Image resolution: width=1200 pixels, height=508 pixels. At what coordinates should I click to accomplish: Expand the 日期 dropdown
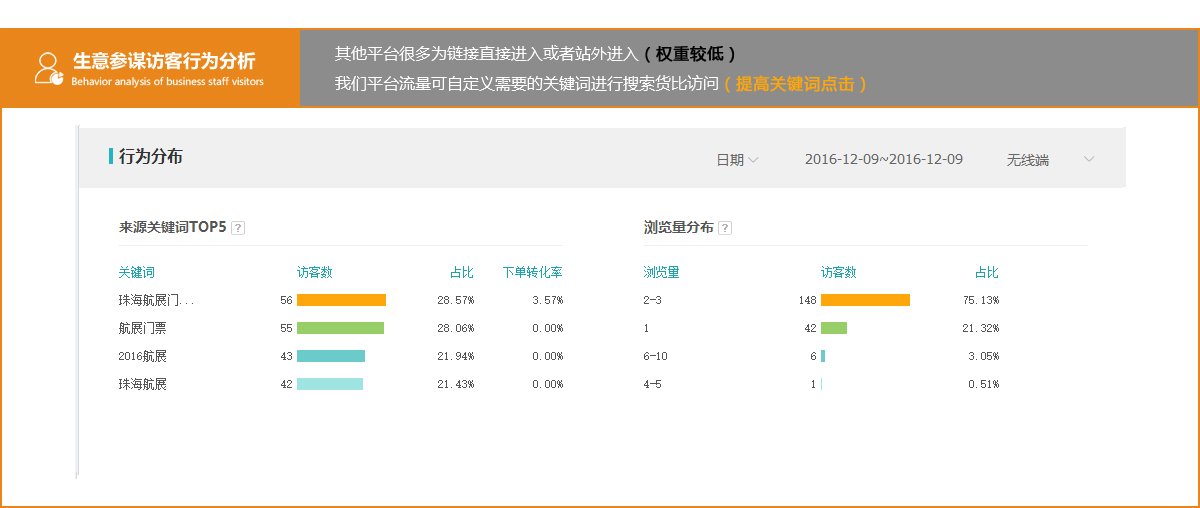(x=737, y=160)
